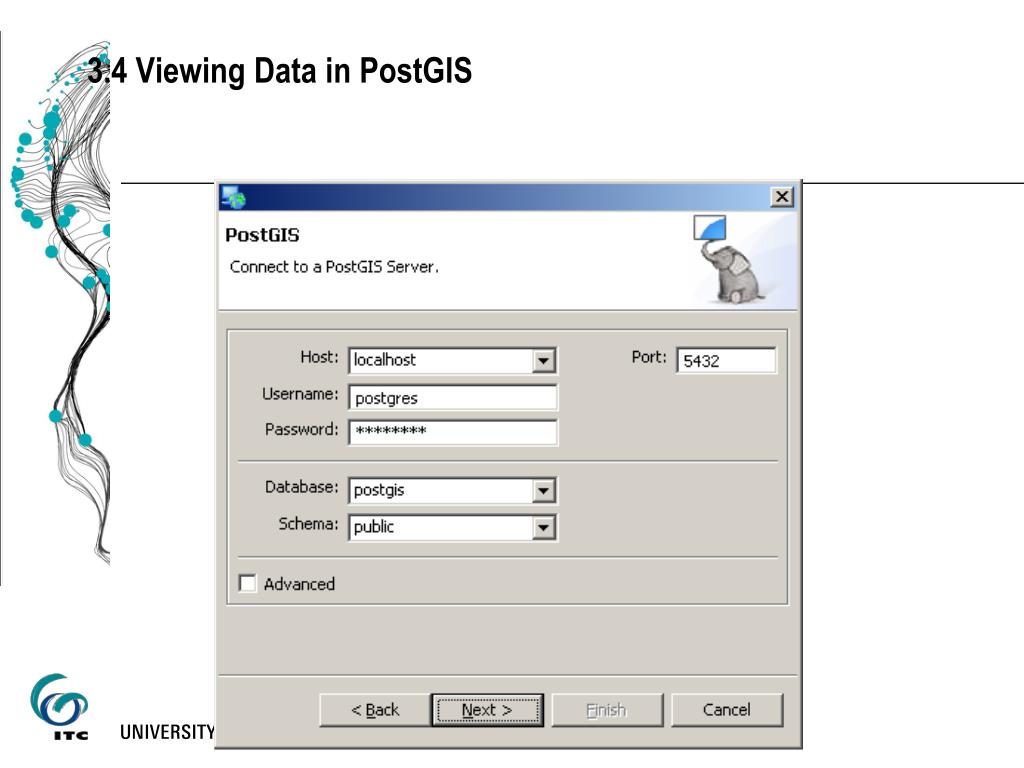
Task: Click the 'Host:' label
Action: tap(319, 357)
